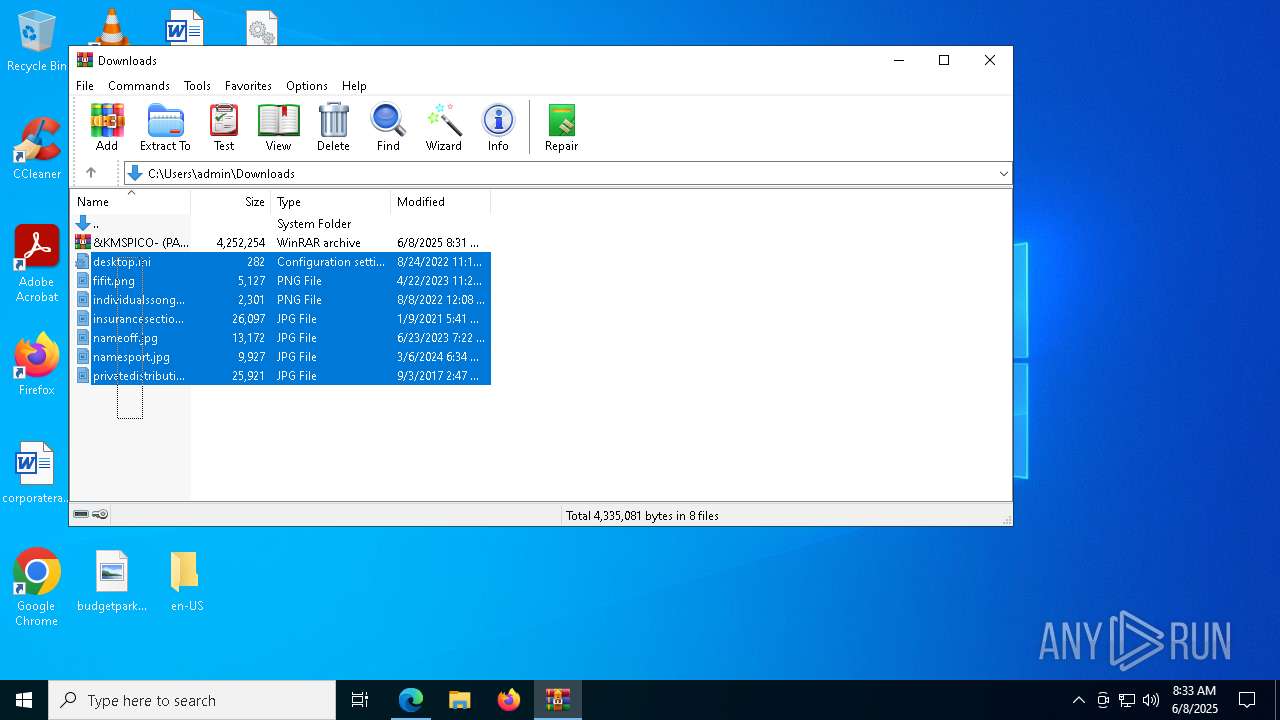Sort by Type column header
The image size is (1280, 720).
(331, 201)
